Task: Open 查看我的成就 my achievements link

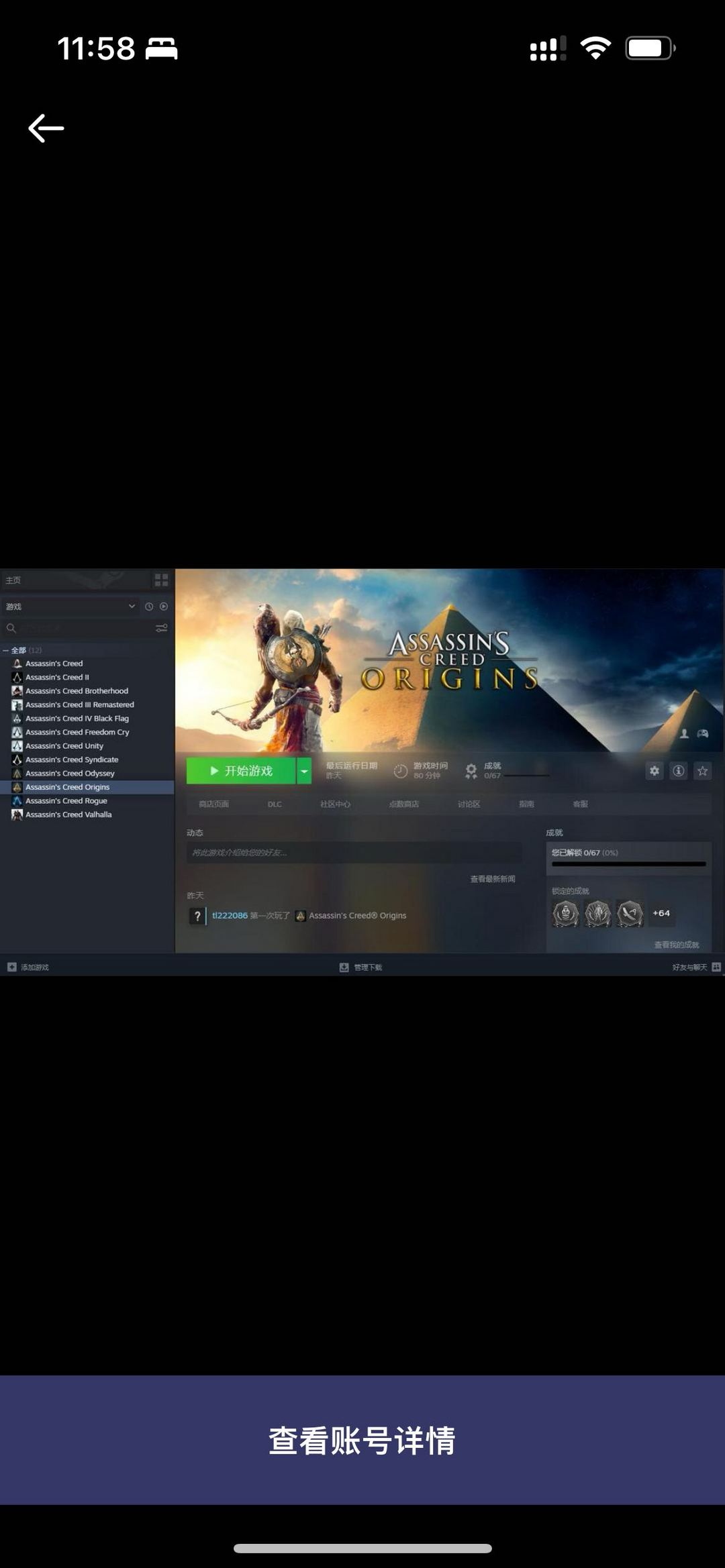Action: tap(677, 945)
